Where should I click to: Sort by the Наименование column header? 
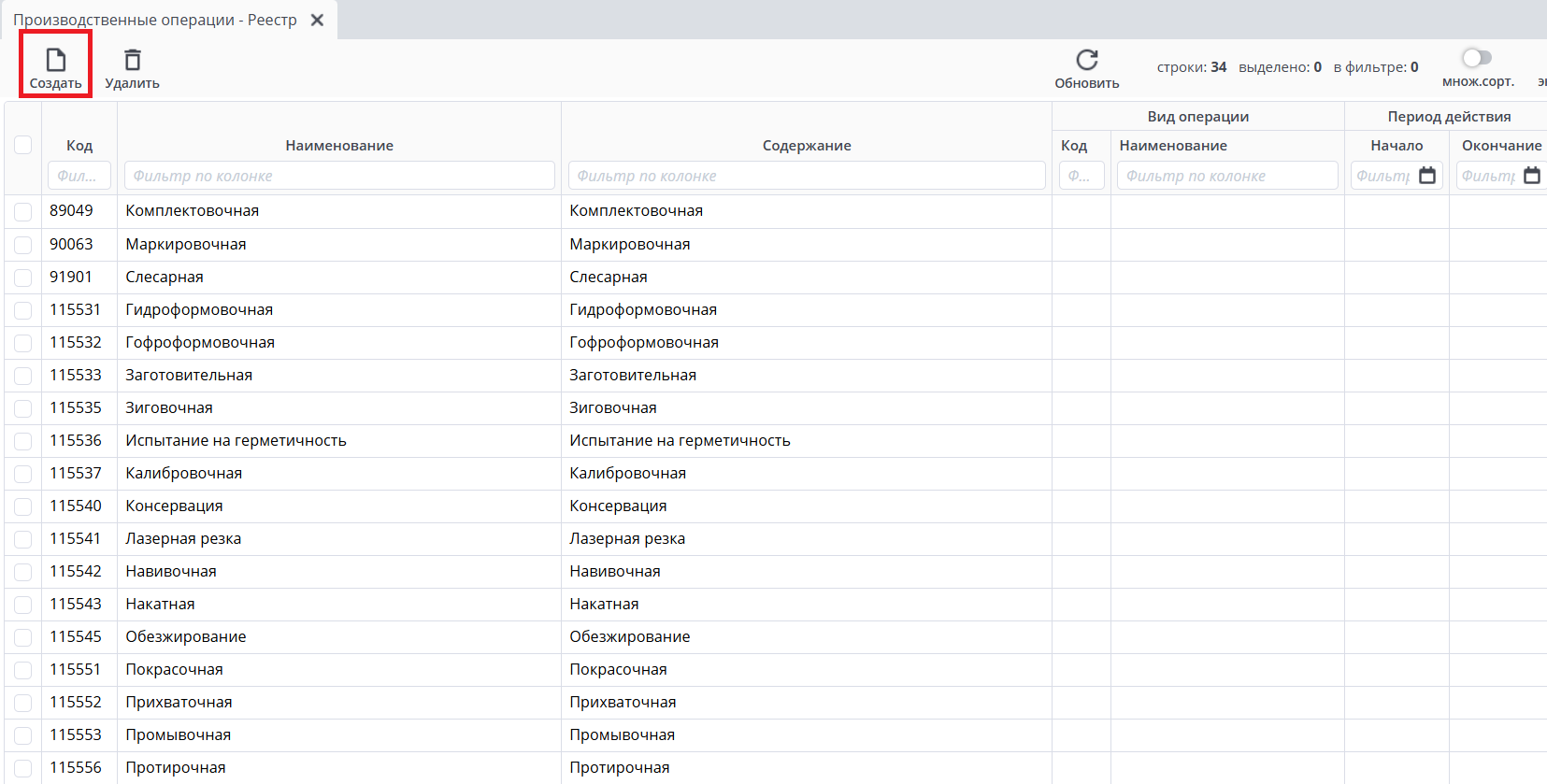(339, 146)
